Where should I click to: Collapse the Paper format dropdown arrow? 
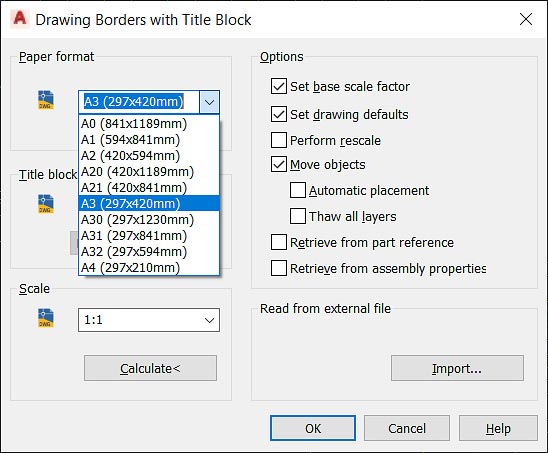(x=209, y=102)
